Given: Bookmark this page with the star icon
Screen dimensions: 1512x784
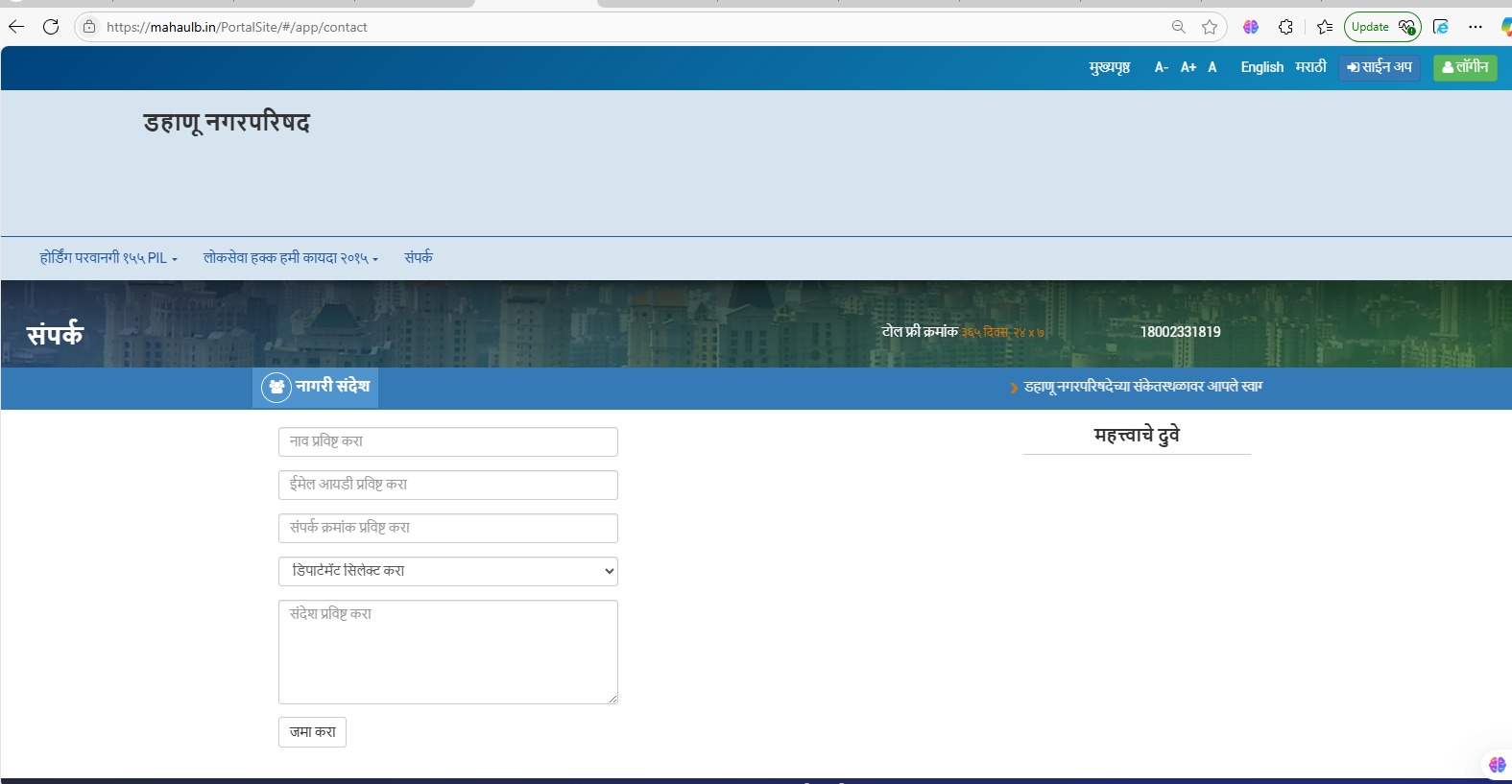Looking at the screenshot, I should click(1210, 27).
